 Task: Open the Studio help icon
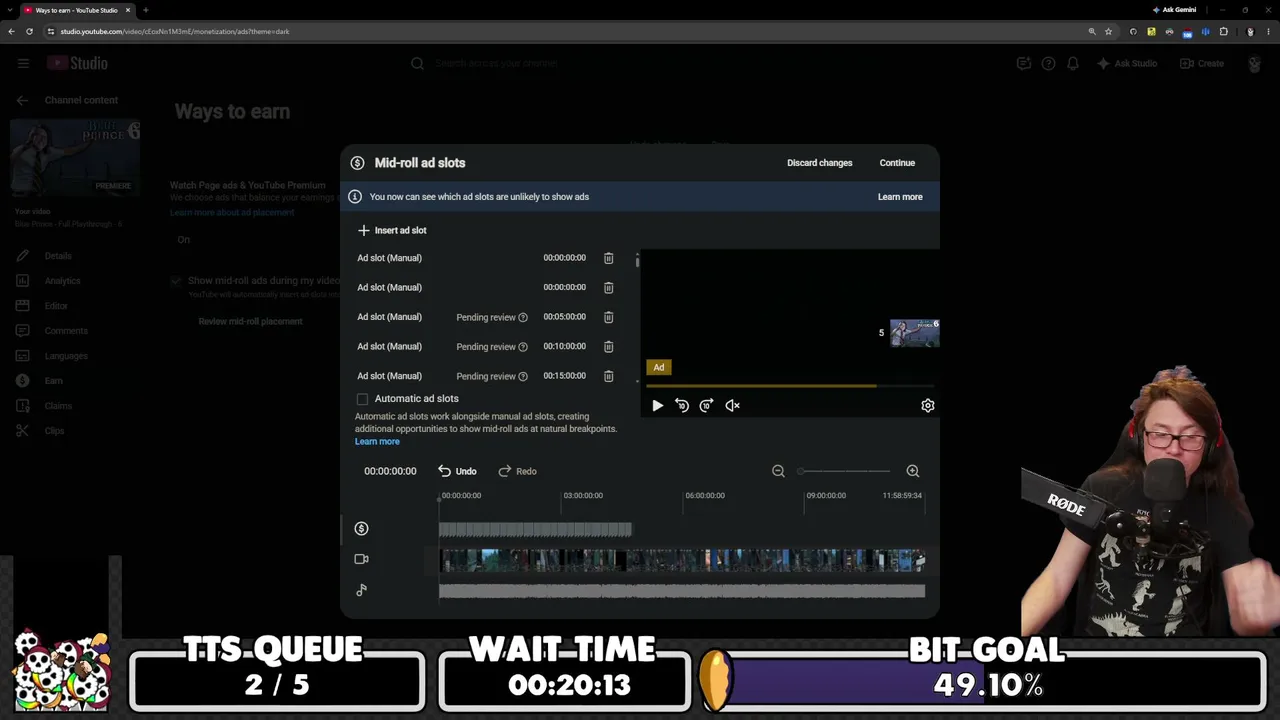tap(1048, 63)
